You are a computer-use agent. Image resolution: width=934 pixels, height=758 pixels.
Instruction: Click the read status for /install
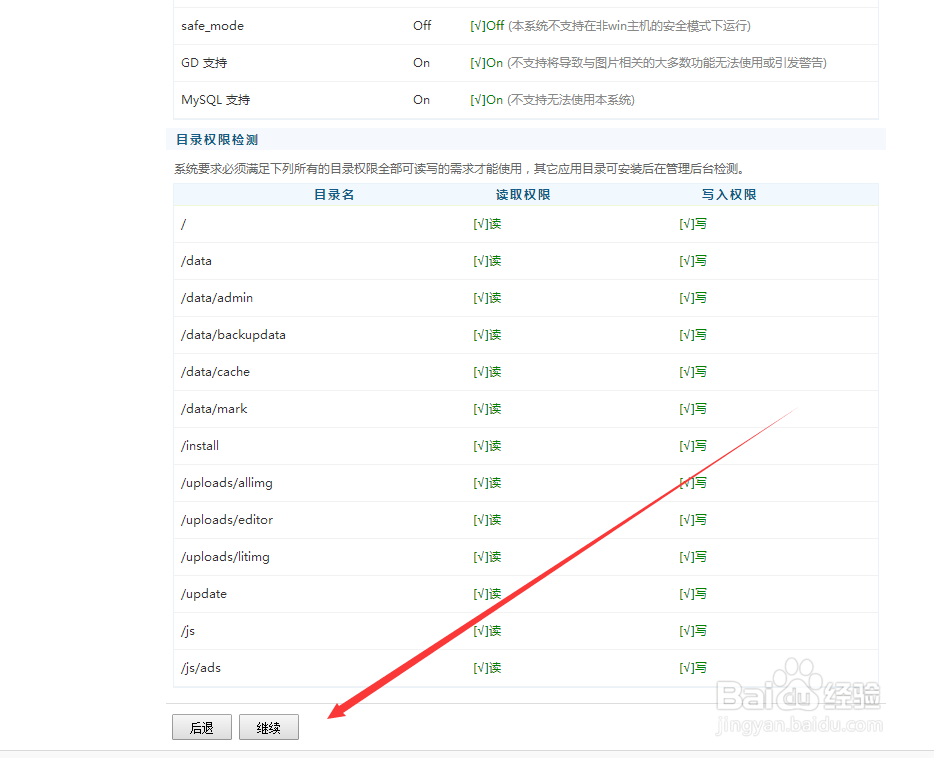coord(487,445)
